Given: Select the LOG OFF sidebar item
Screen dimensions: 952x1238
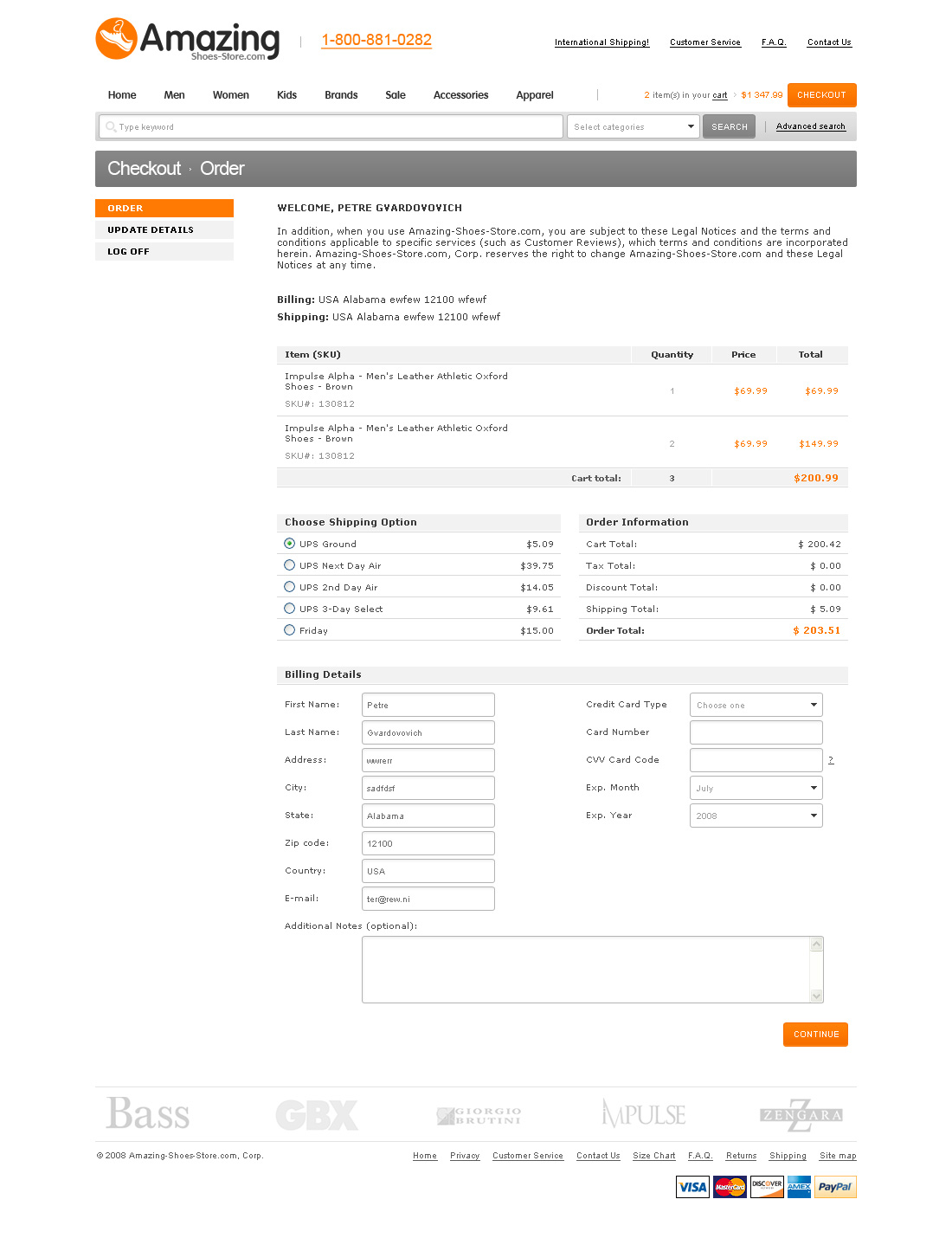Looking at the screenshot, I should (x=164, y=252).
